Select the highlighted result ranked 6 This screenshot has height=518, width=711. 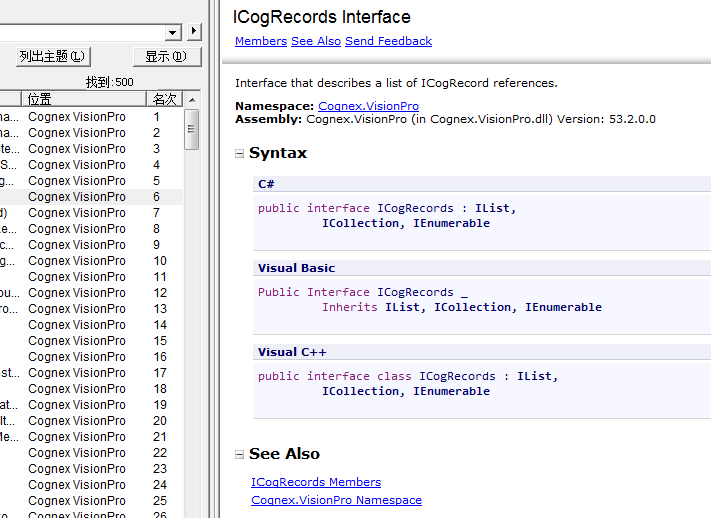pos(92,197)
